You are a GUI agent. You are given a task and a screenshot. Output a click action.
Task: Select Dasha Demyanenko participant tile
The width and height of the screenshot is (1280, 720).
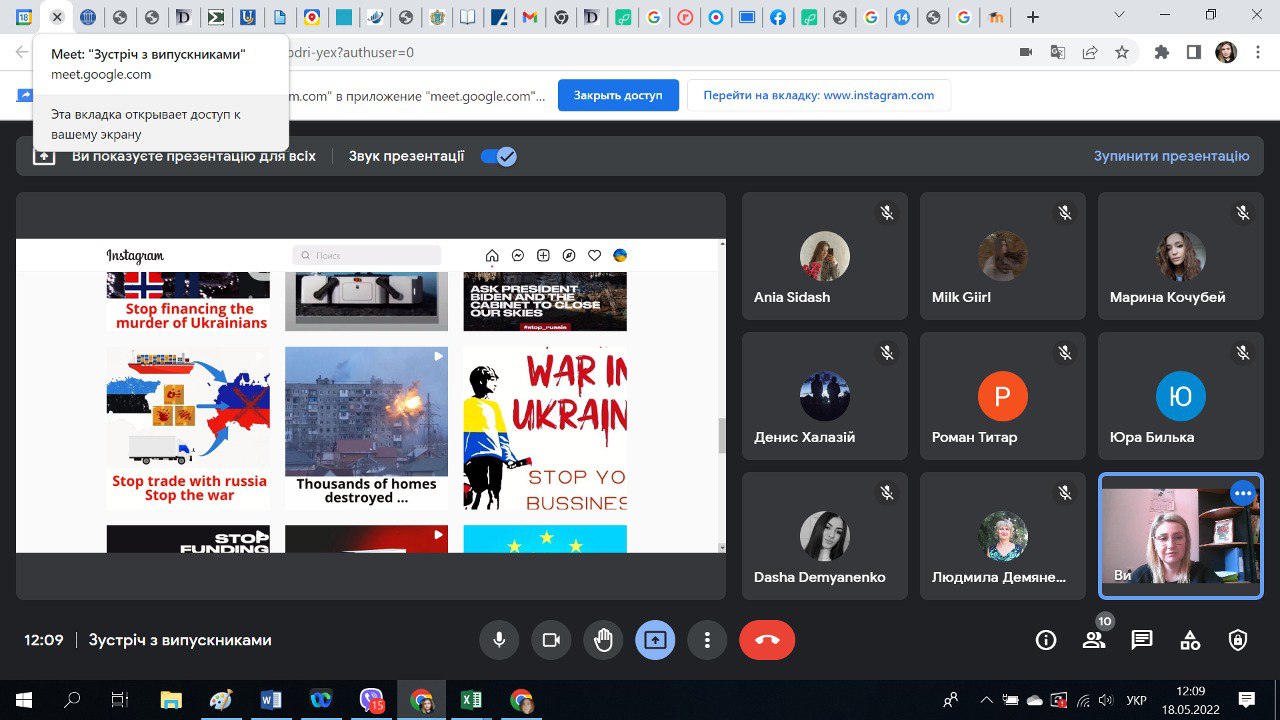point(825,536)
